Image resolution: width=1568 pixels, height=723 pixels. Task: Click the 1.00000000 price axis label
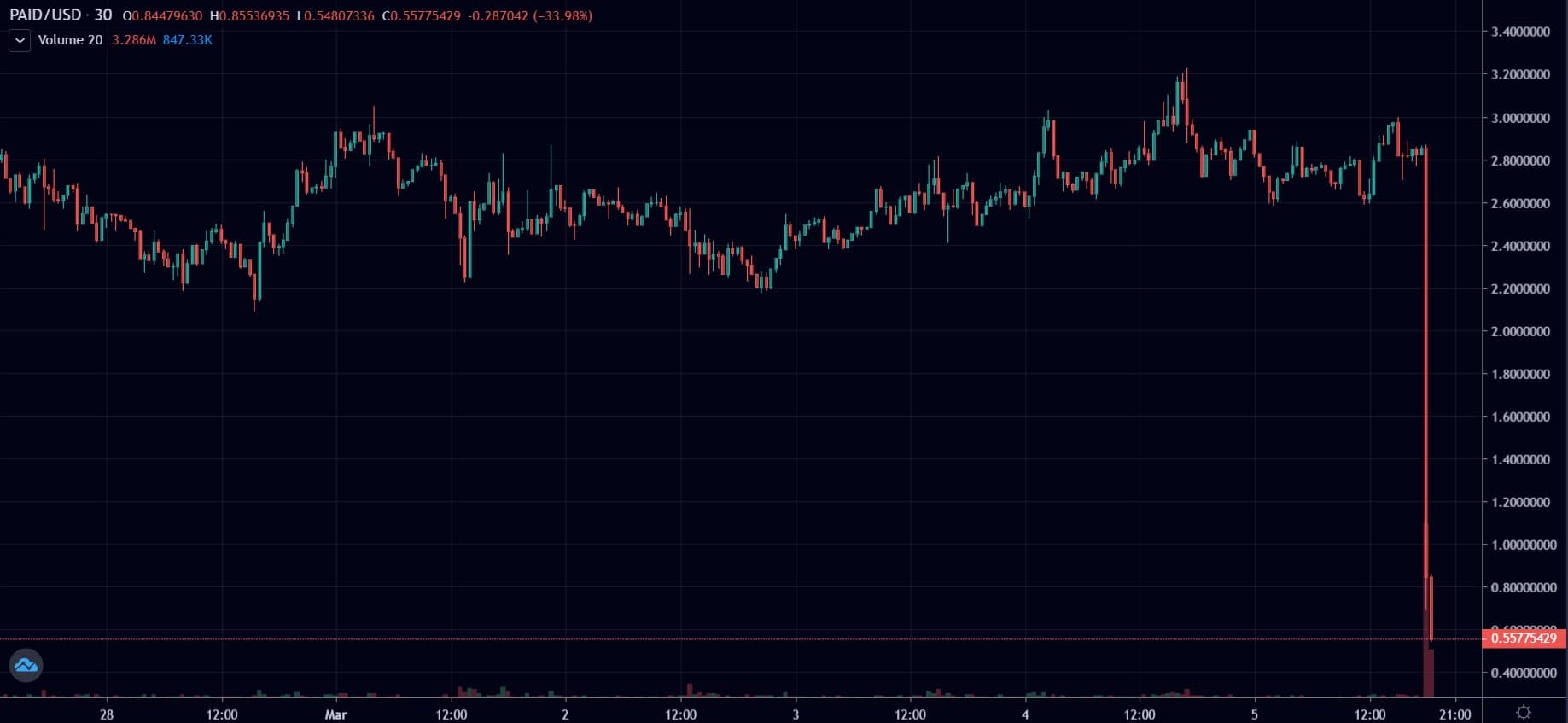1524,545
